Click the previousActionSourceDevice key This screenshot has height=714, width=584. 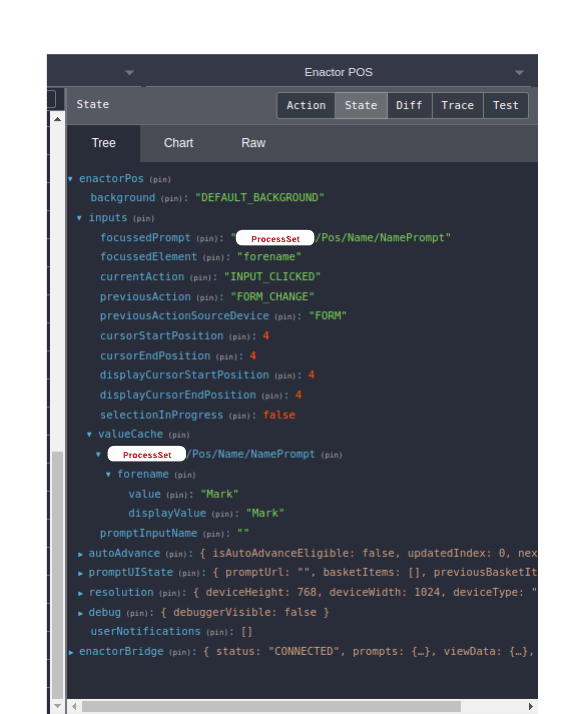[x=184, y=316]
